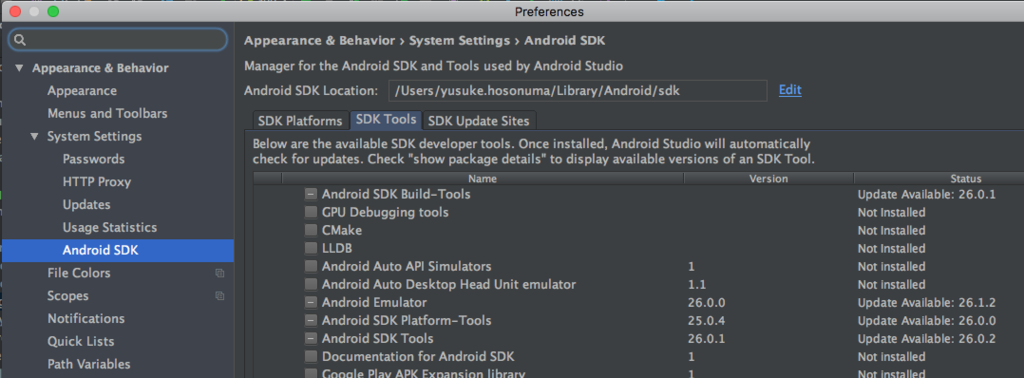Open Usage Statistics settings
Screen dimensions: 1024x378
tap(110, 228)
